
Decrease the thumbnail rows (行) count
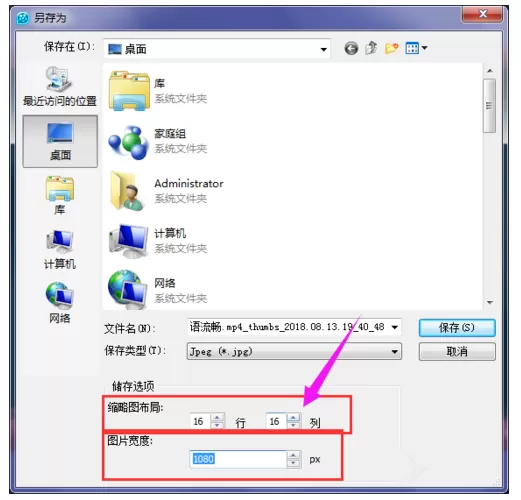(217, 425)
